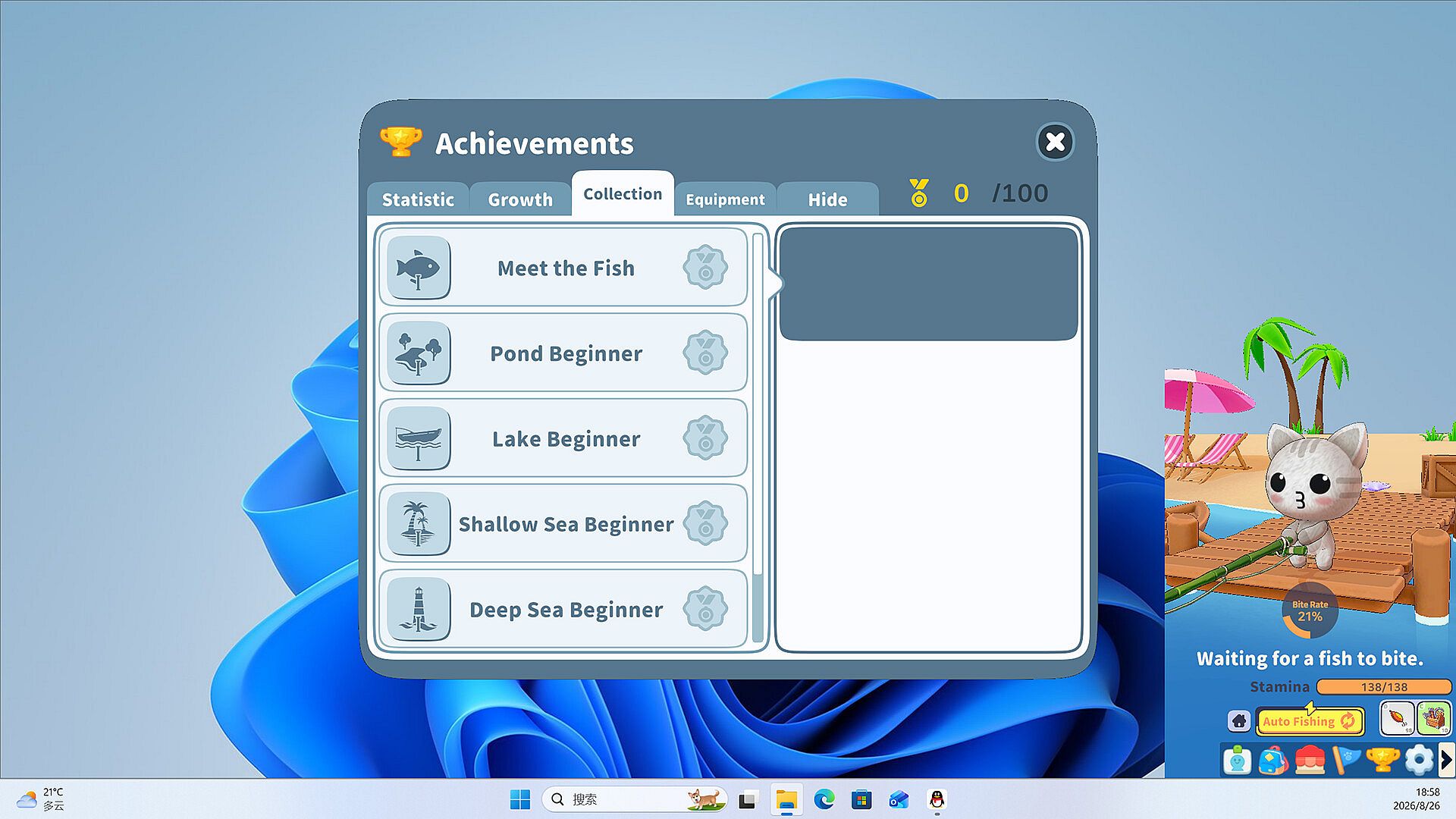Select the fishing lure bait slot

pos(1397,718)
